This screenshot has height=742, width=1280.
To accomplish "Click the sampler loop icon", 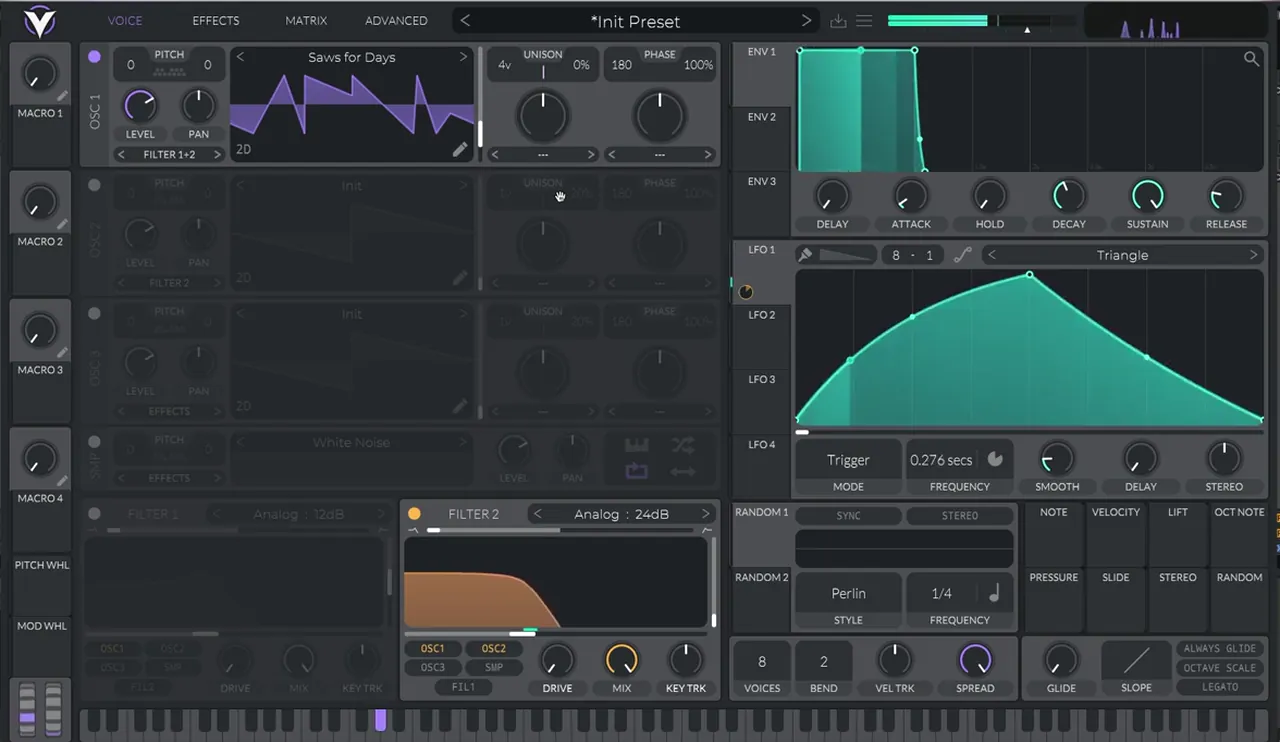I will [637, 471].
